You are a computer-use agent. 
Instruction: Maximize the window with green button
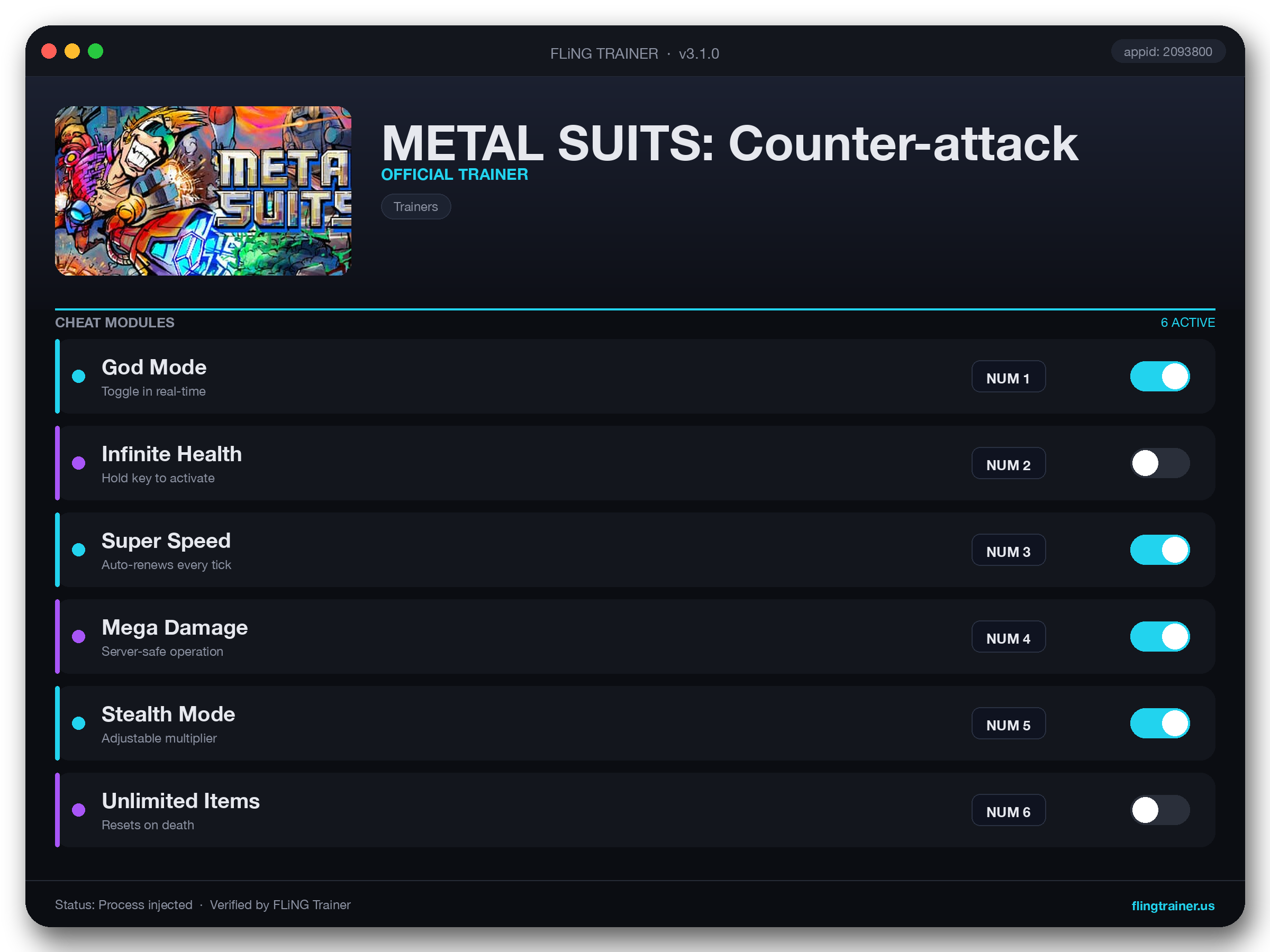pyautogui.click(x=95, y=51)
